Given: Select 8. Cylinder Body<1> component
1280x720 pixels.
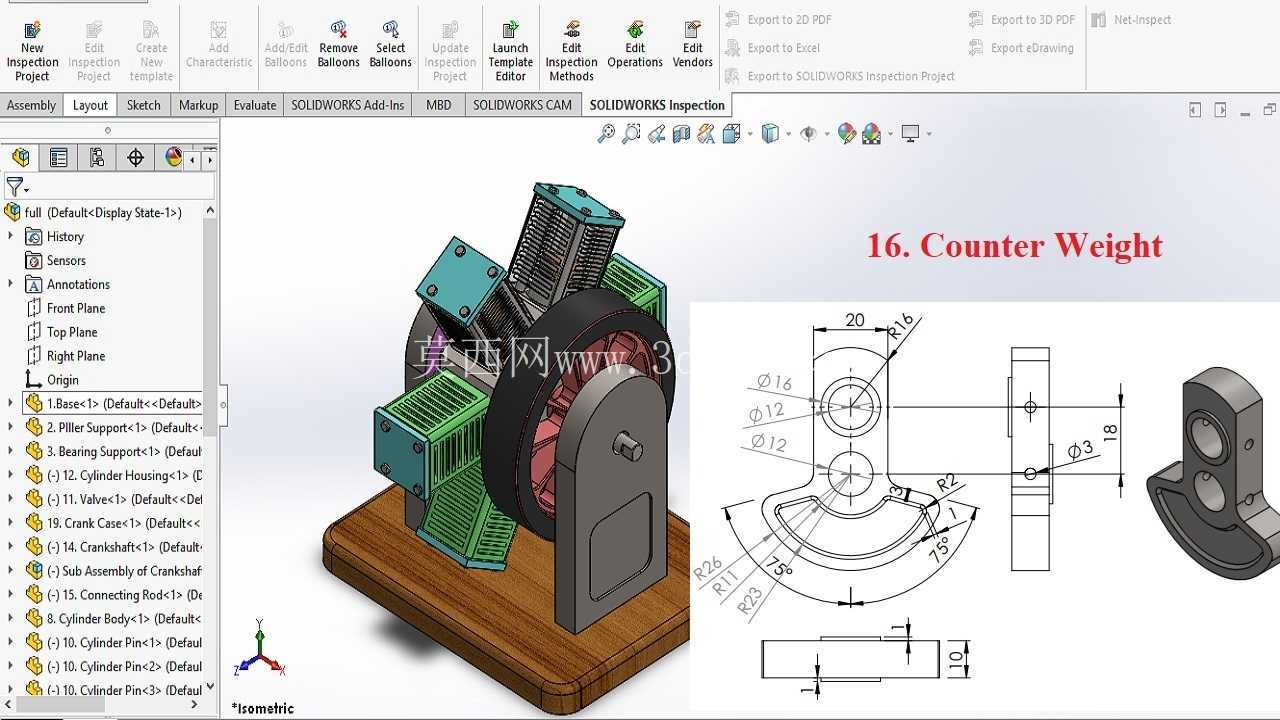Looking at the screenshot, I should (114, 618).
